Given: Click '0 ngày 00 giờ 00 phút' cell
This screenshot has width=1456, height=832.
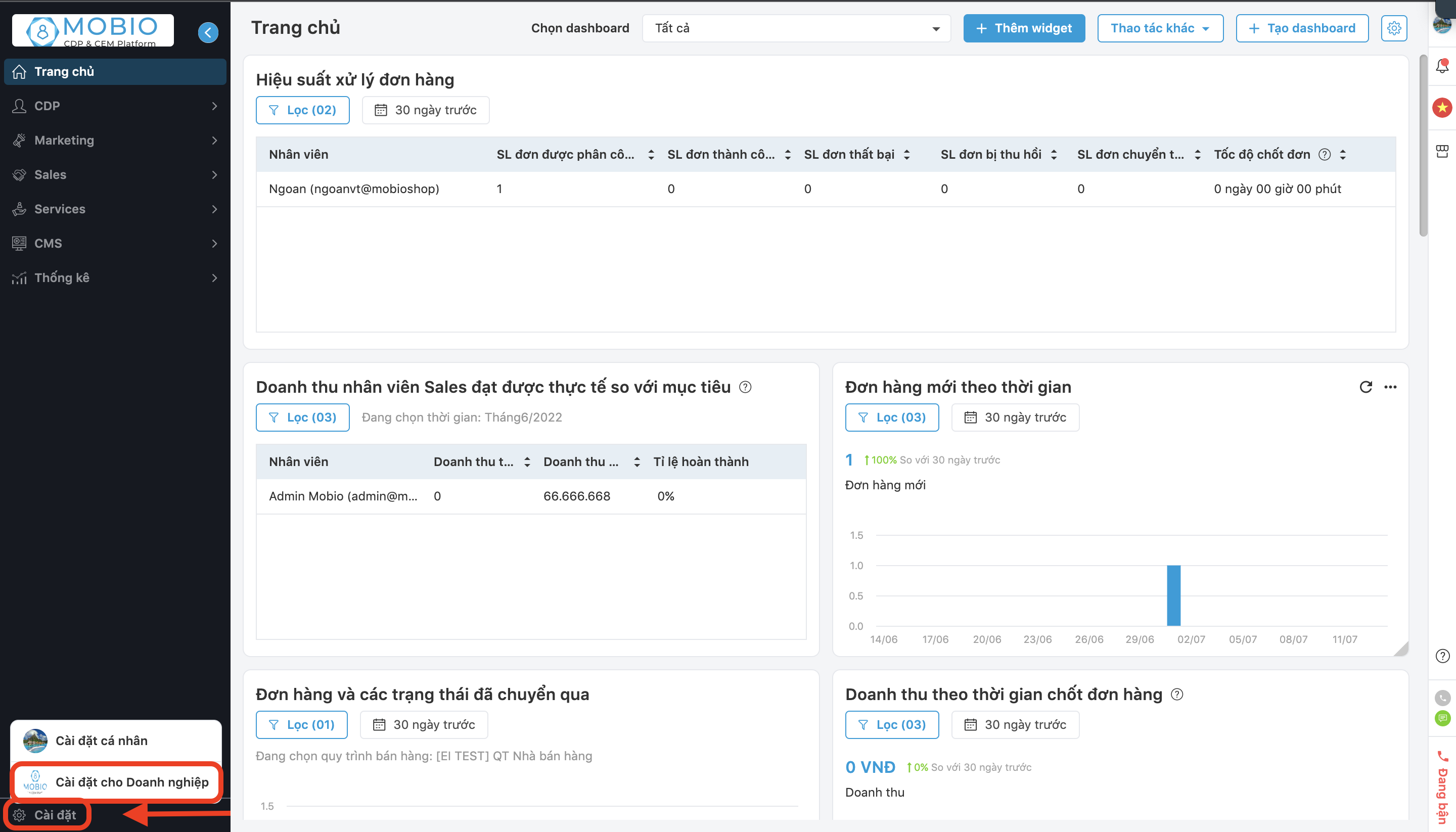Looking at the screenshot, I should [x=1277, y=189].
